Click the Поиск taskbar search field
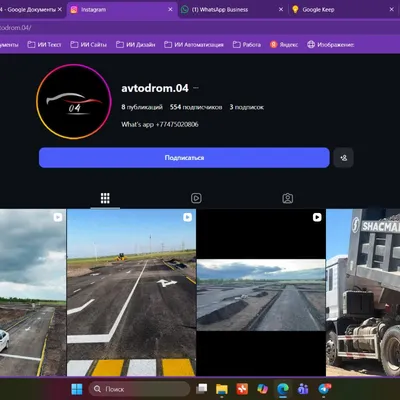This screenshot has width=400, height=400. pos(139,389)
